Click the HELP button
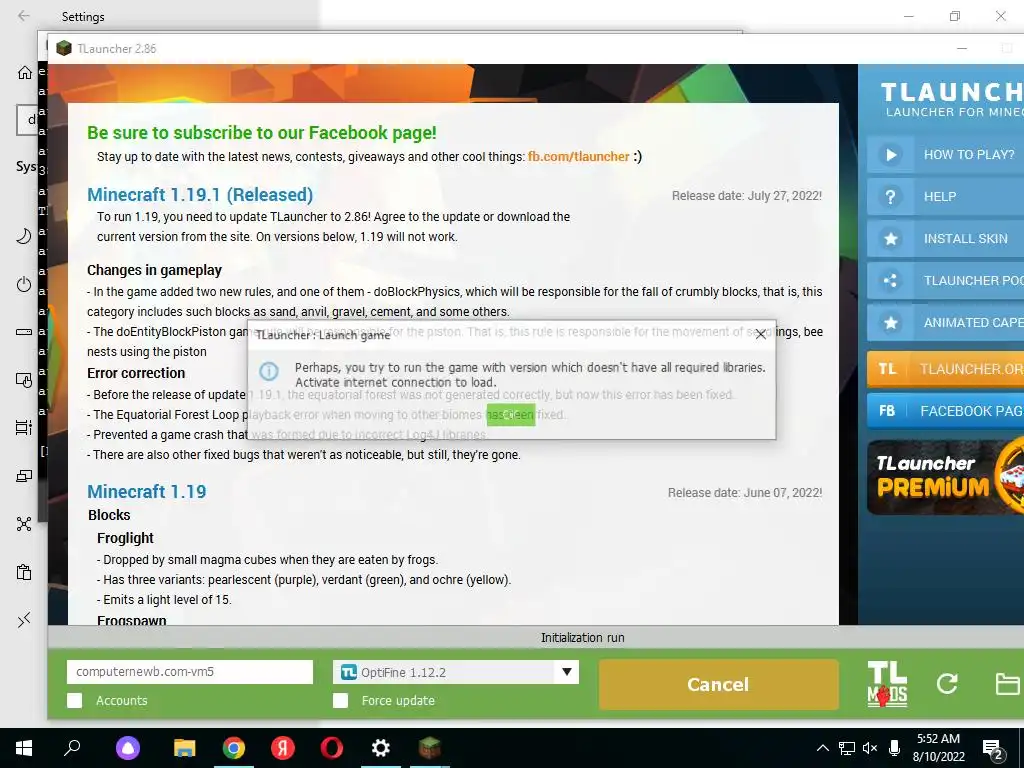 tap(946, 197)
